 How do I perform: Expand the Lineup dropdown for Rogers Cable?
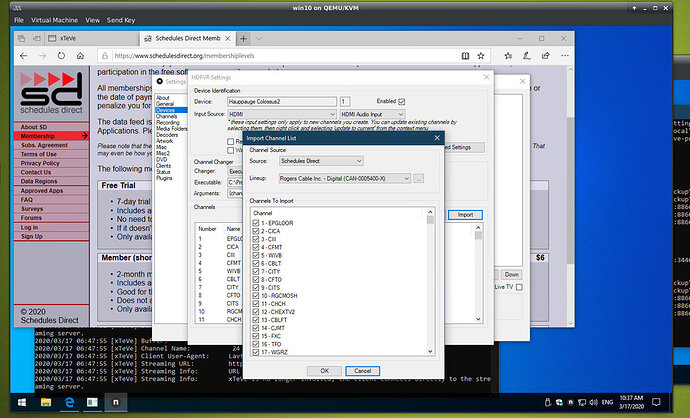(345, 177)
